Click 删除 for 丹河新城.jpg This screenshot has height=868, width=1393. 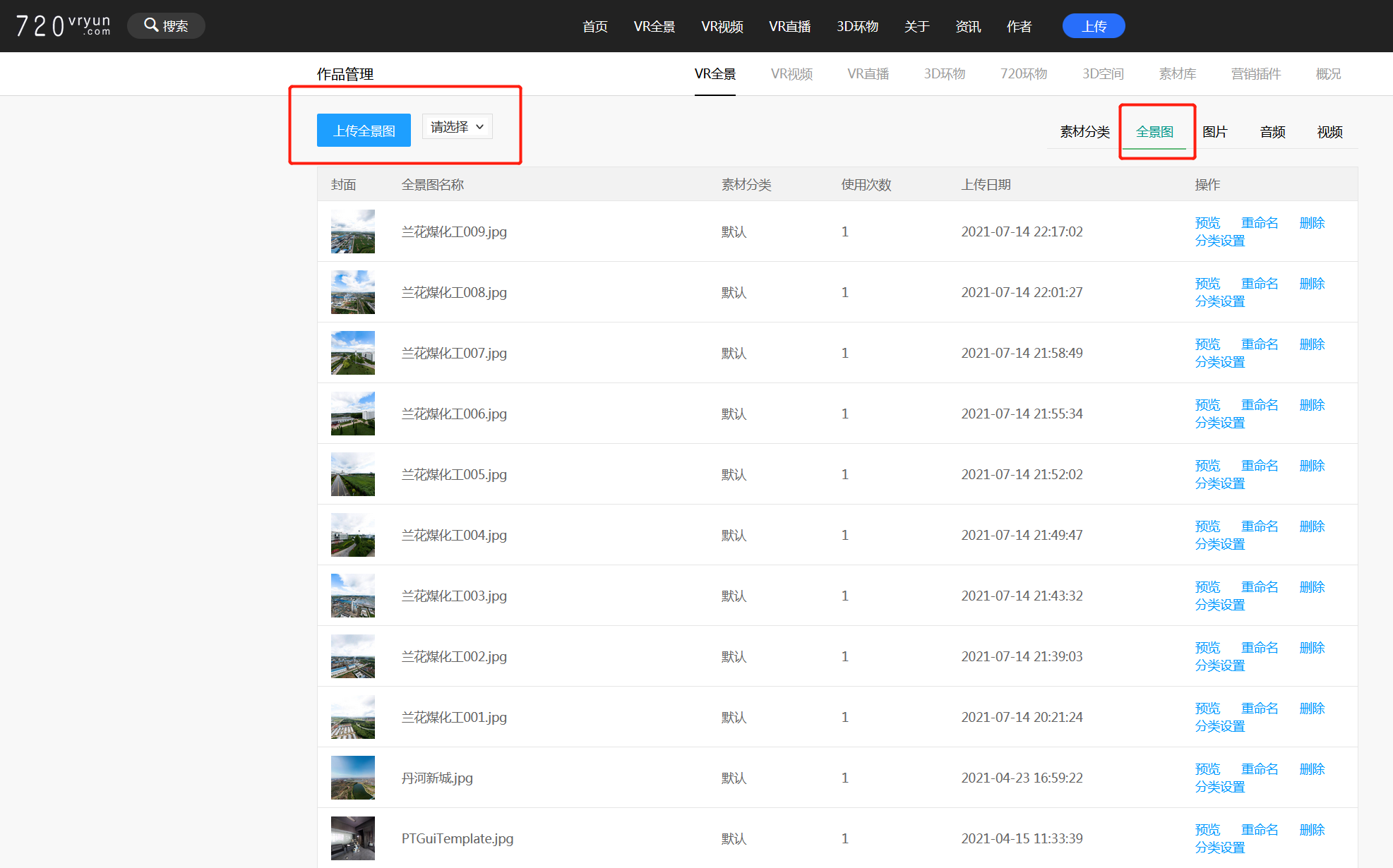(x=1312, y=769)
